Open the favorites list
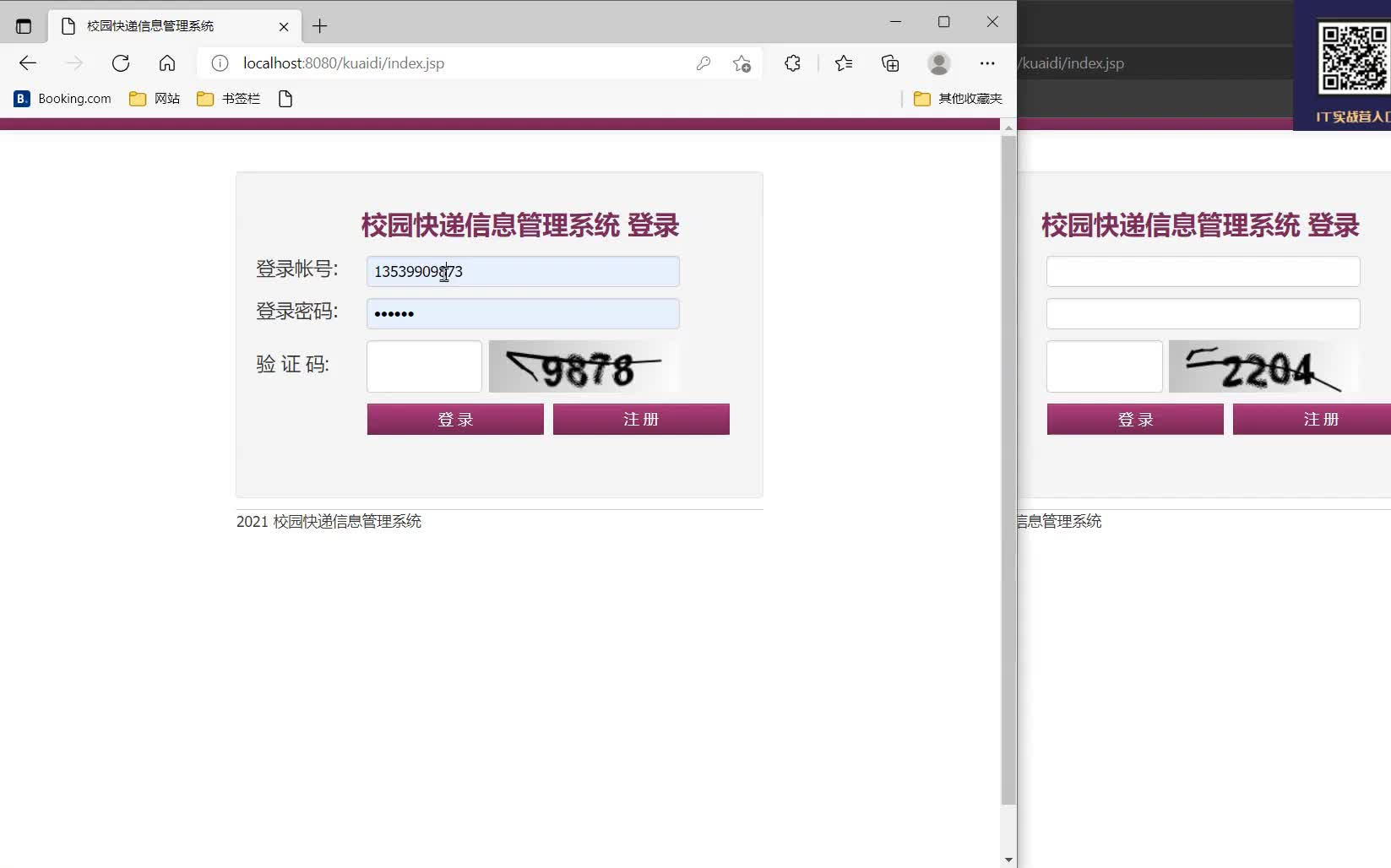 (x=843, y=63)
